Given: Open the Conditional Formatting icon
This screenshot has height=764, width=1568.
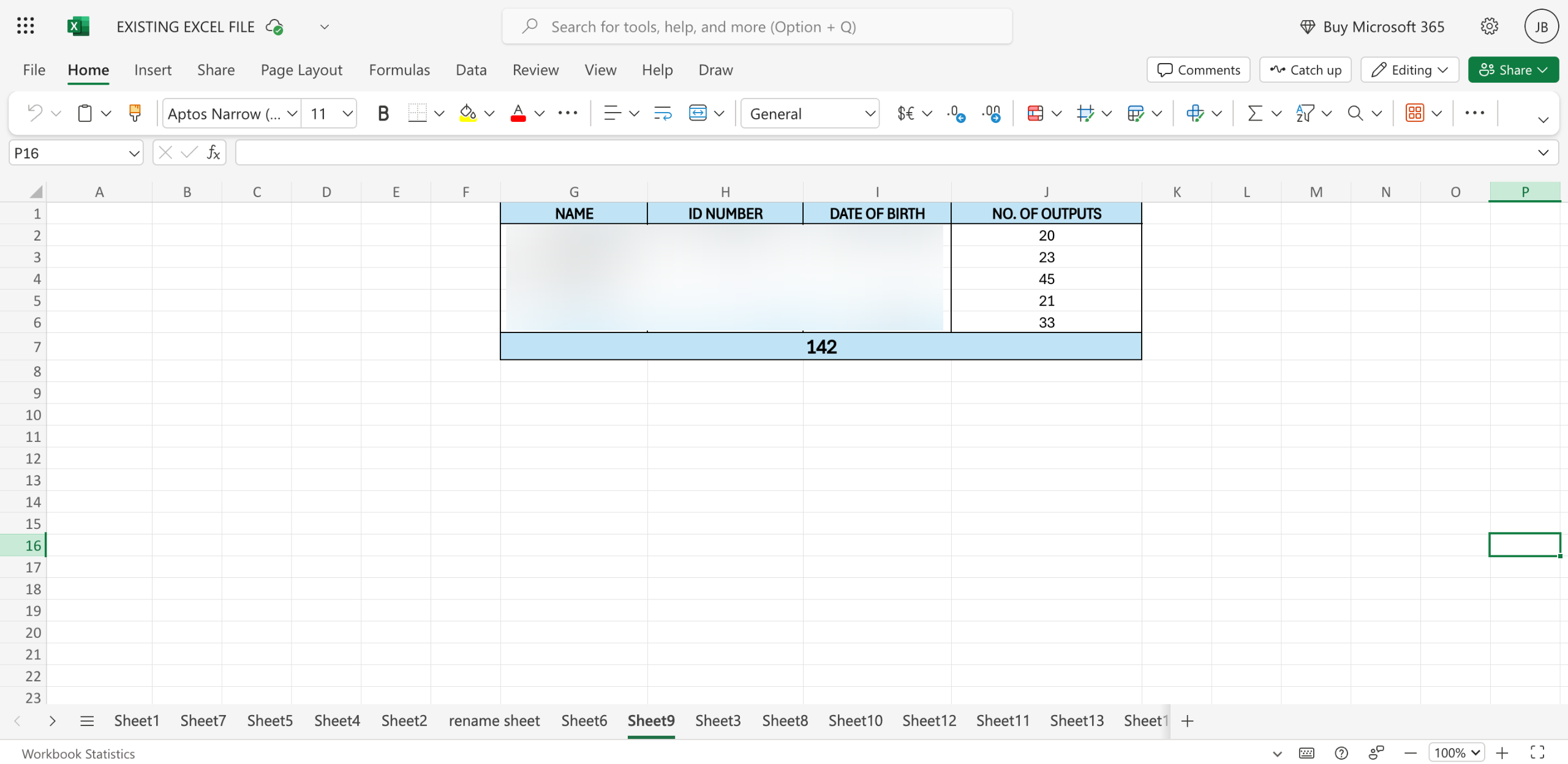Looking at the screenshot, I should point(1035,113).
